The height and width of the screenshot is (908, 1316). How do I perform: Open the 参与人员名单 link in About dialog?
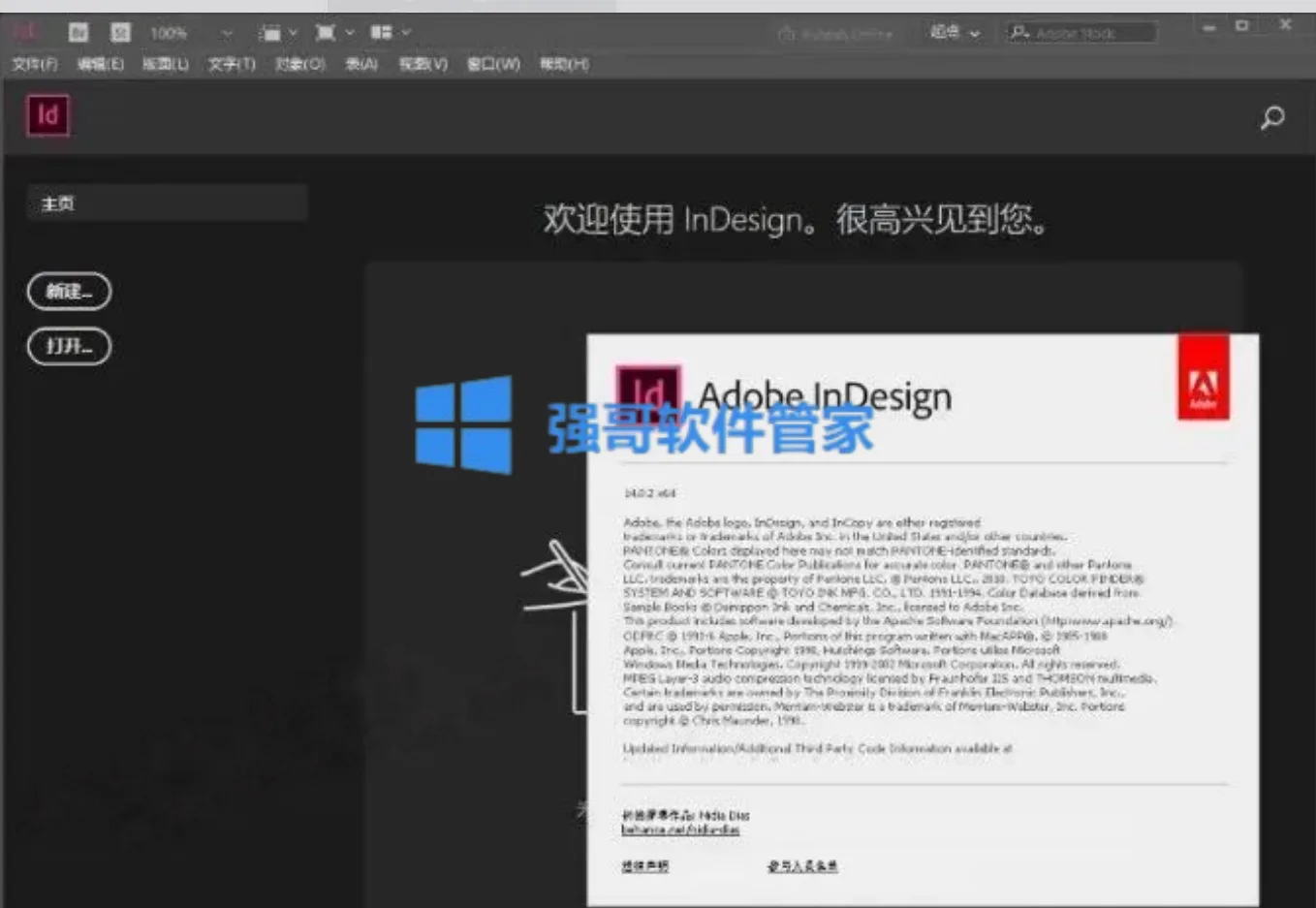802,866
